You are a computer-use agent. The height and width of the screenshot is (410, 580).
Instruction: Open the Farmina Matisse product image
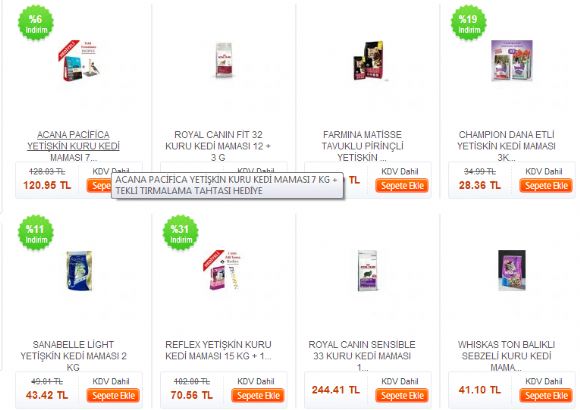pos(368,61)
